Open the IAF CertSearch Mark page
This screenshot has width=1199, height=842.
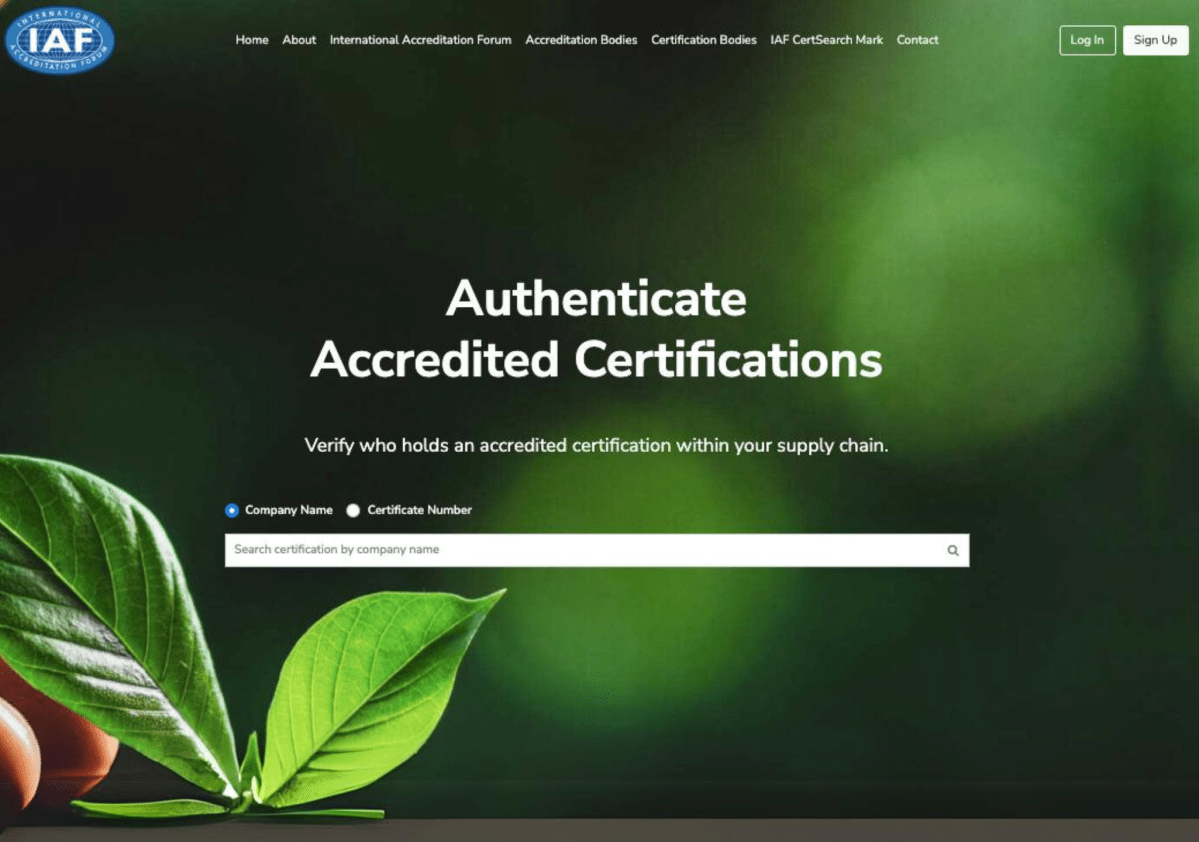pos(827,40)
